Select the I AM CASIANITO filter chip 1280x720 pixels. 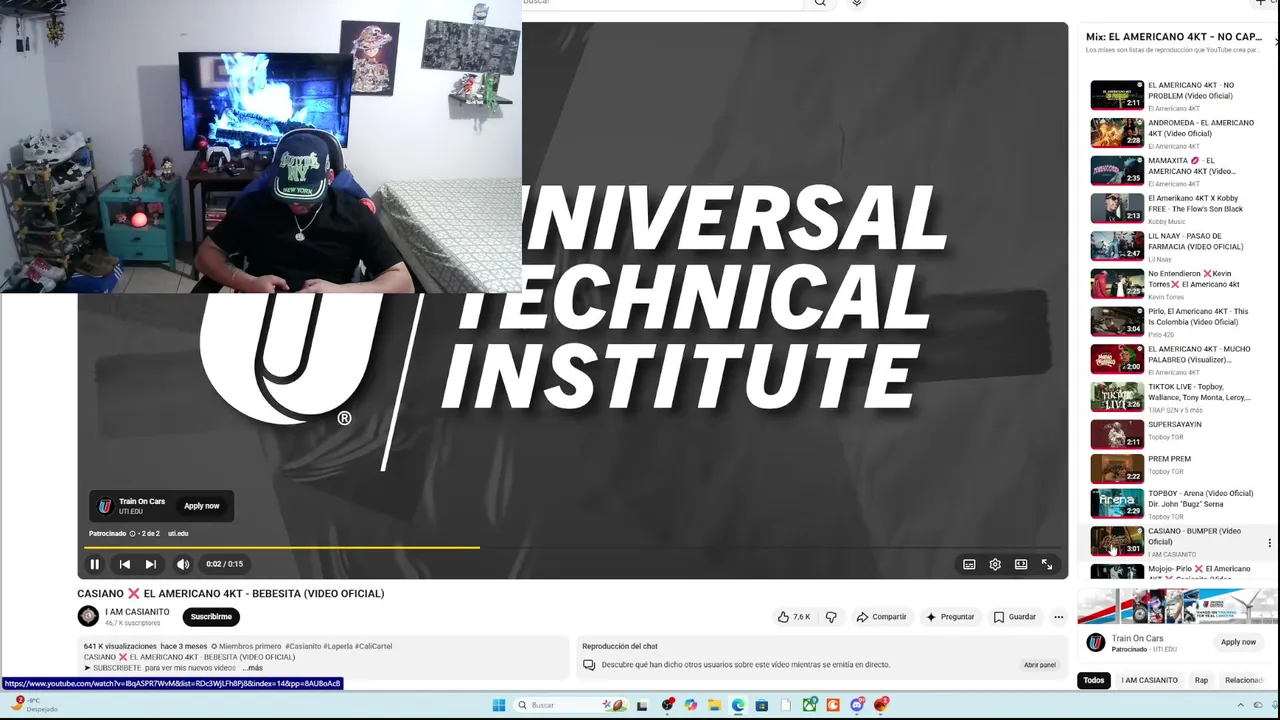click(1149, 680)
